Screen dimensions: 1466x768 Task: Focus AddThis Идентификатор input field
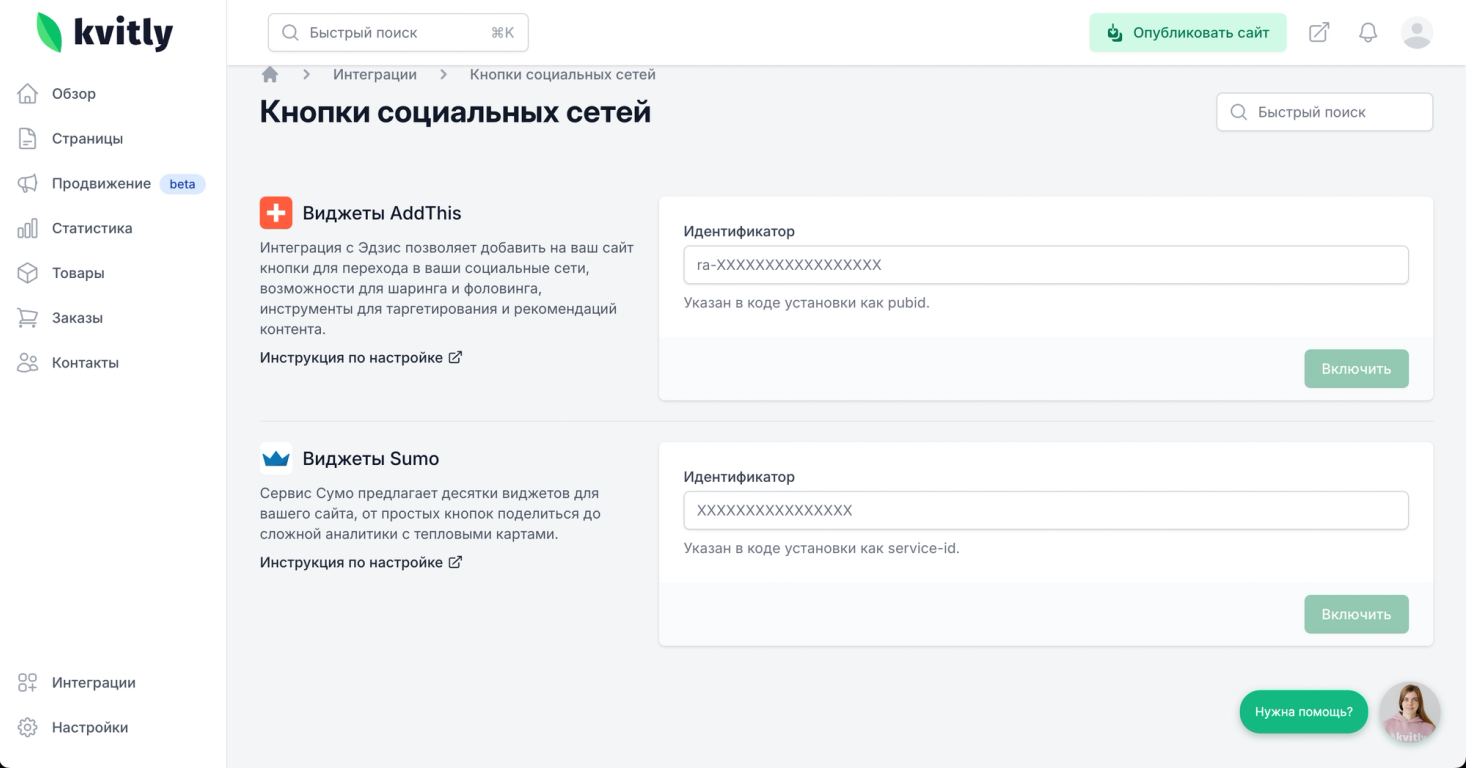[1046, 265]
